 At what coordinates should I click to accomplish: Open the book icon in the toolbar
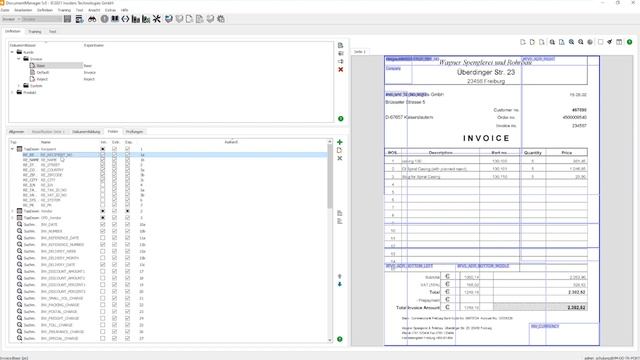[x=115, y=19]
